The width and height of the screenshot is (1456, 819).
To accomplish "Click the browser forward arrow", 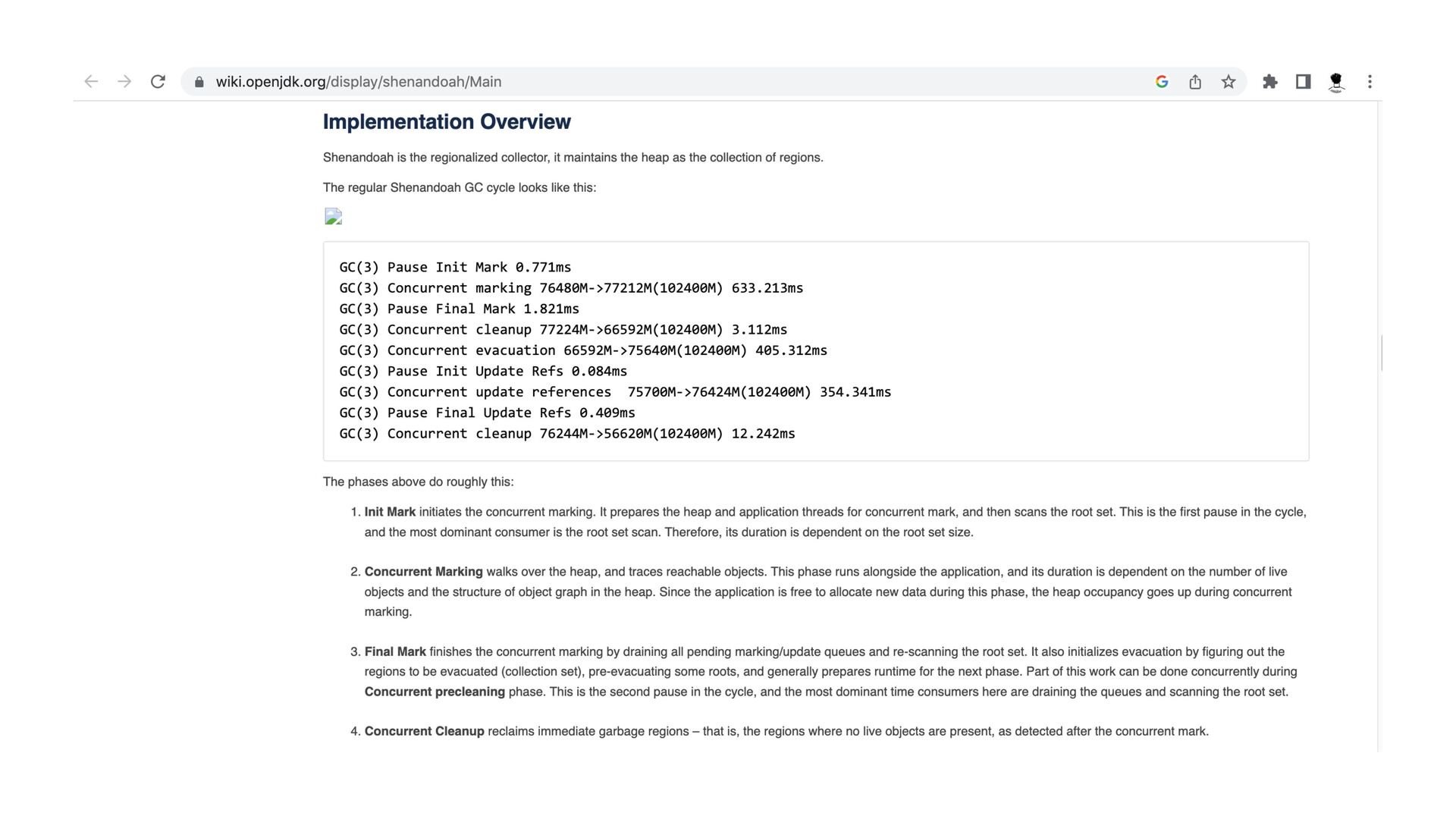I will coord(124,82).
